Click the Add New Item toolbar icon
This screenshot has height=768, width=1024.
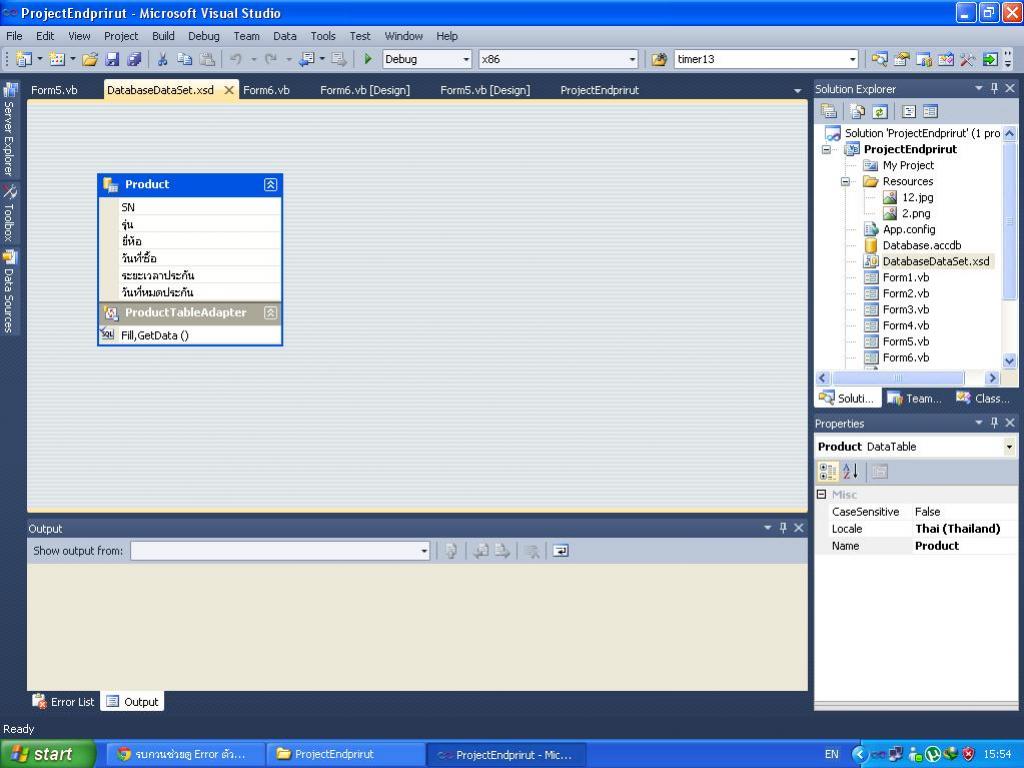click(57, 59)
